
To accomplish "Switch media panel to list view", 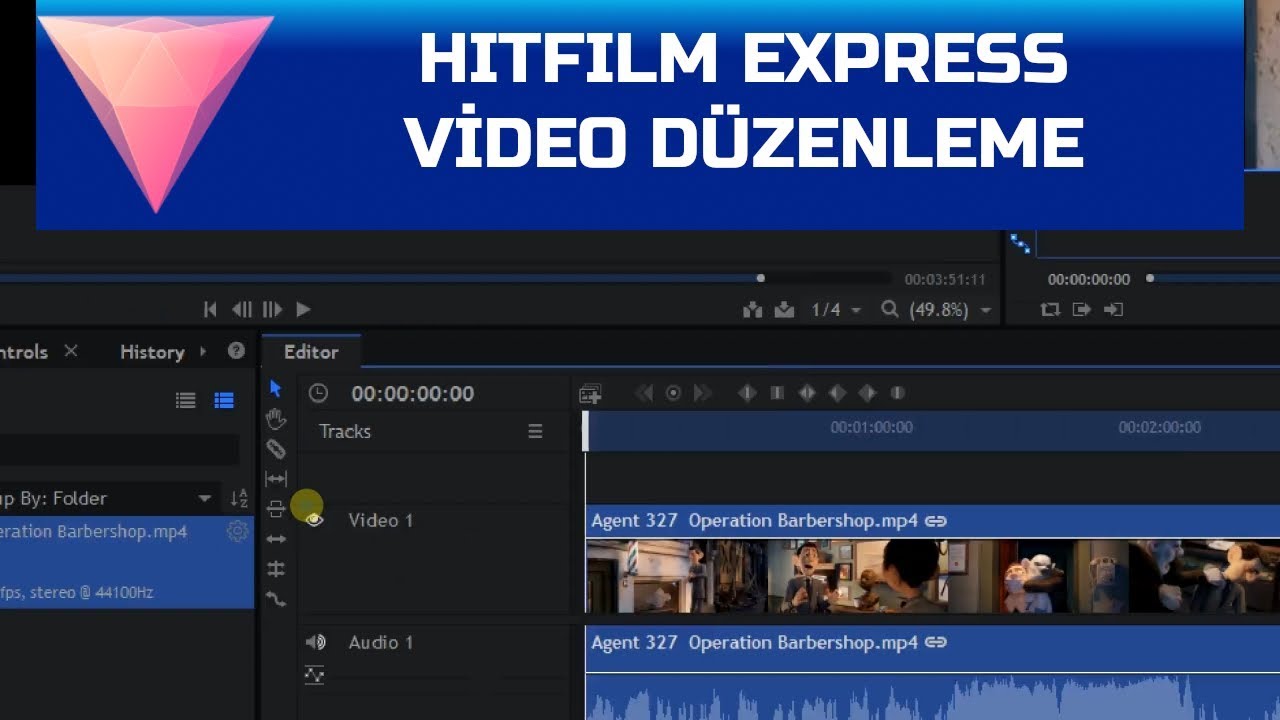I will point(186,400).
